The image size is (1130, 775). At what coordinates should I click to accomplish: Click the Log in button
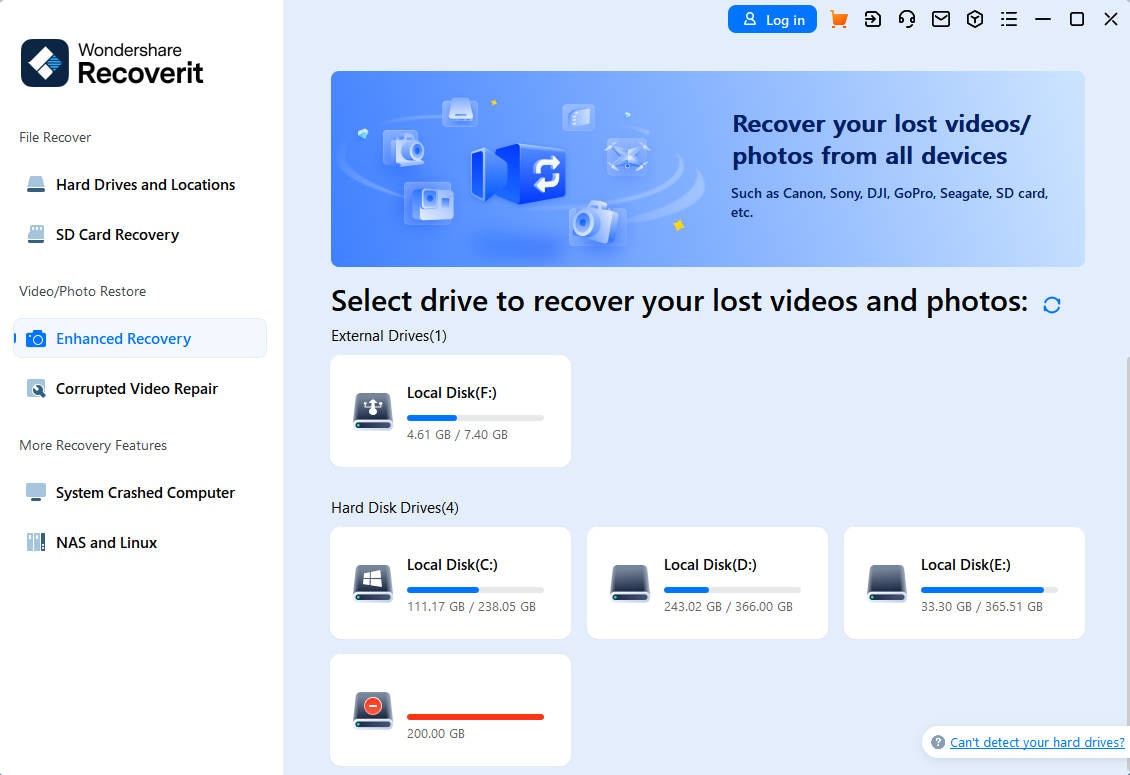click(x=772, y=19)
